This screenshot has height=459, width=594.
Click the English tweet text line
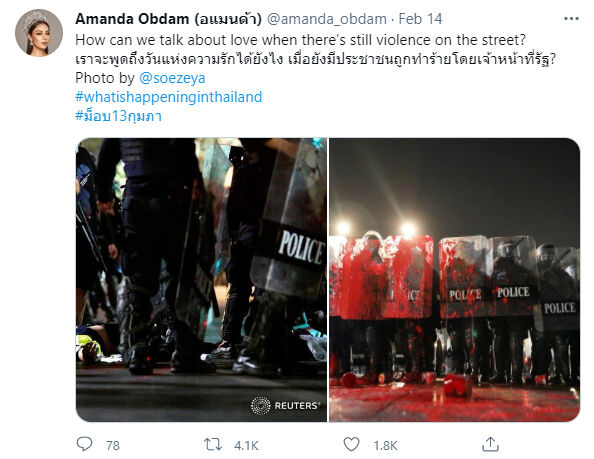pos(300,40)
